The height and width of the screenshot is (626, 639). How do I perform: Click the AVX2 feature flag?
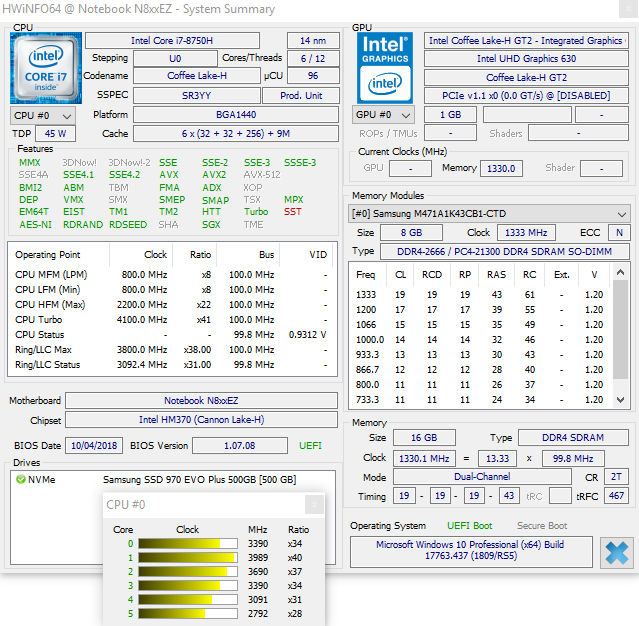point(214,175)
